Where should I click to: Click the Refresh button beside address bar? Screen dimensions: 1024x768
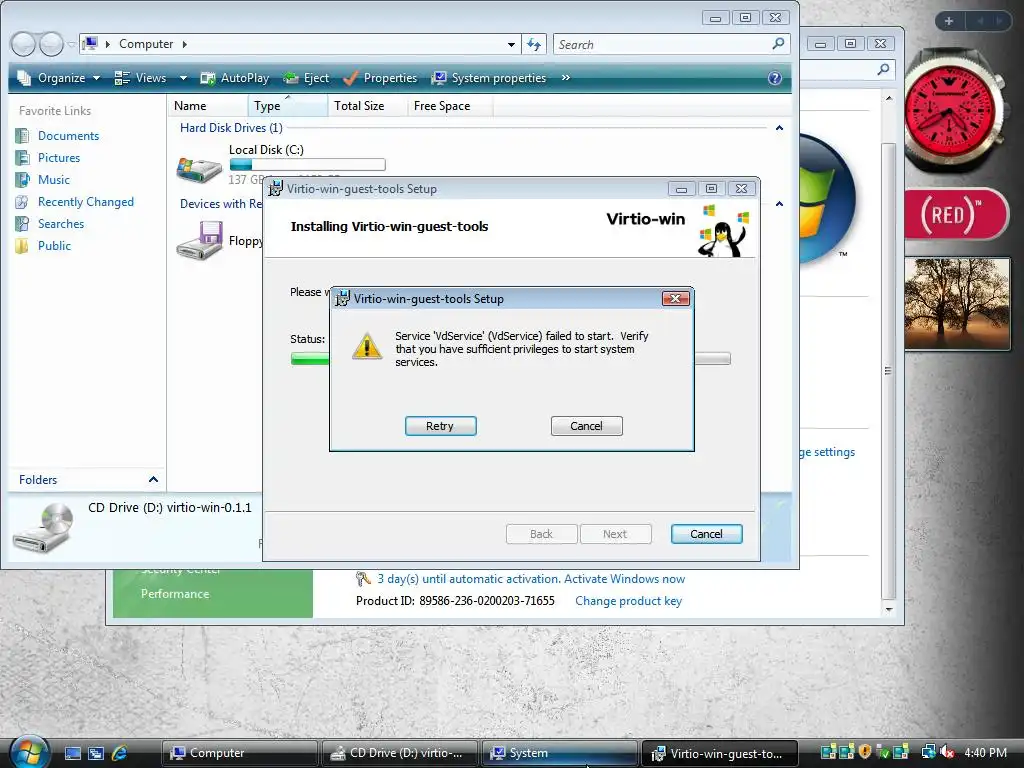pyautogui.click(x=534, y=44)
